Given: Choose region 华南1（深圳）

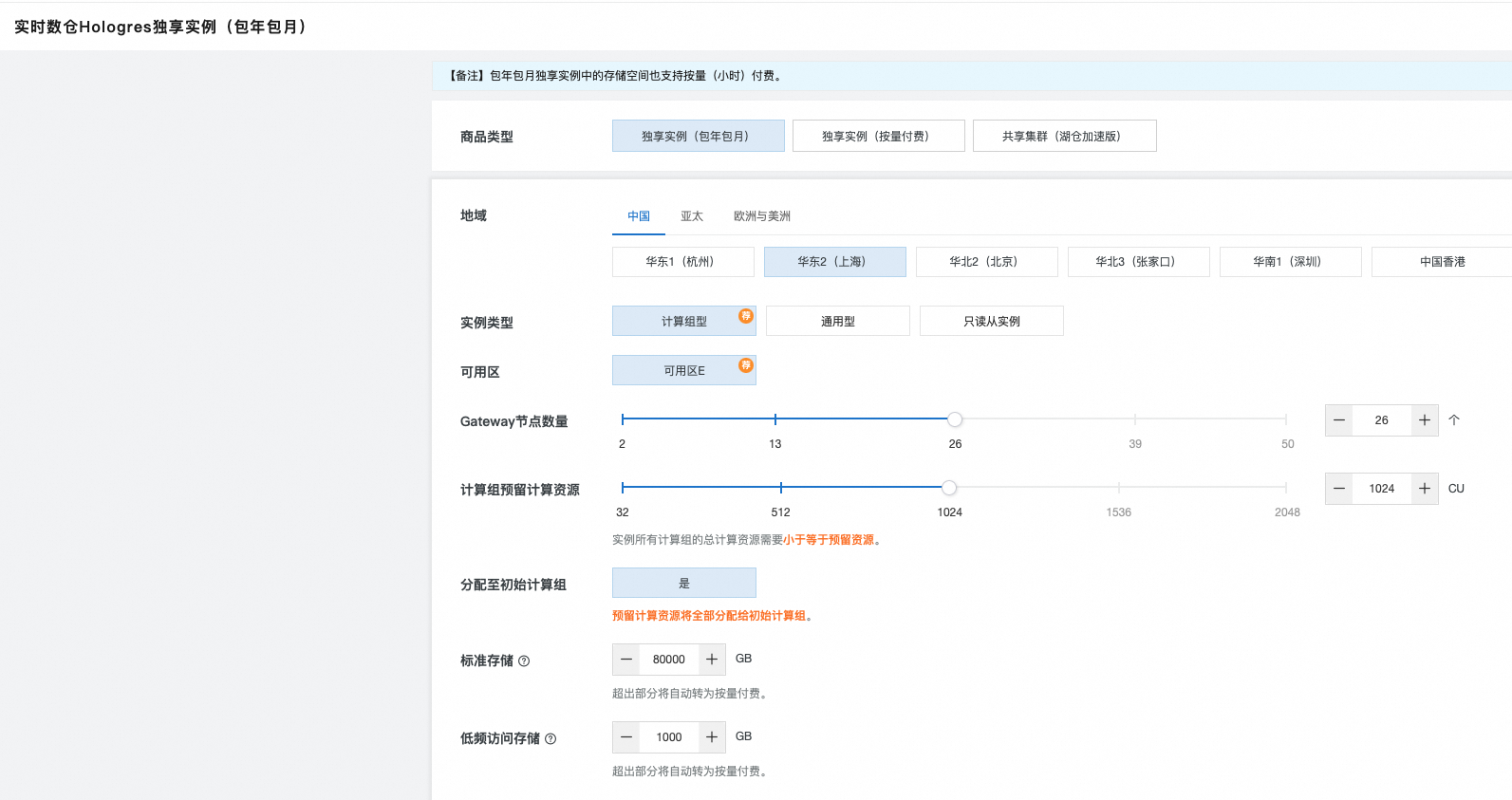Looking at the screenshot, I should (1291, 262).
